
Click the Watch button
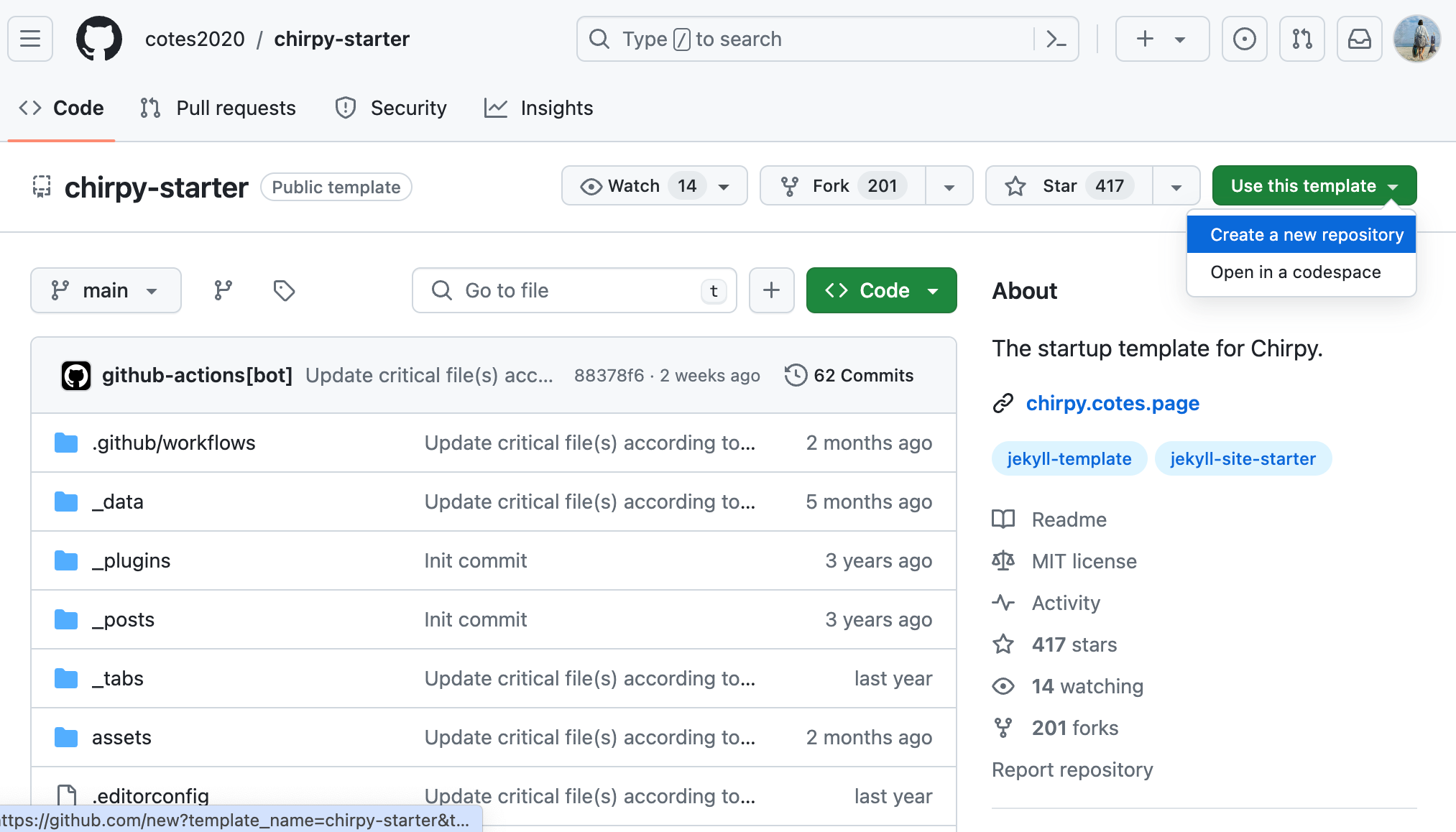click(654, 186)
